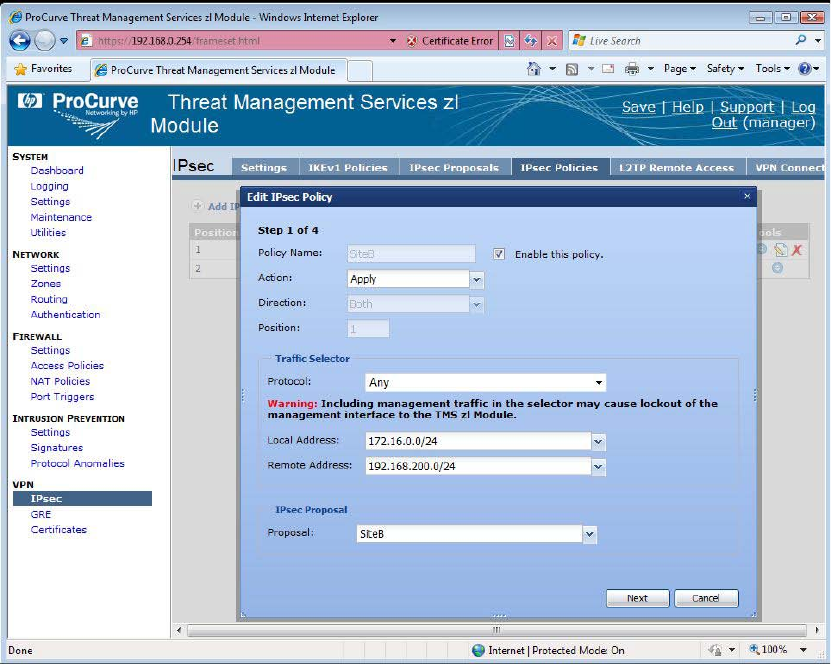This screenshot has height=664, width=831.
Task: Click the Home page icon
Action: [534, 68]
